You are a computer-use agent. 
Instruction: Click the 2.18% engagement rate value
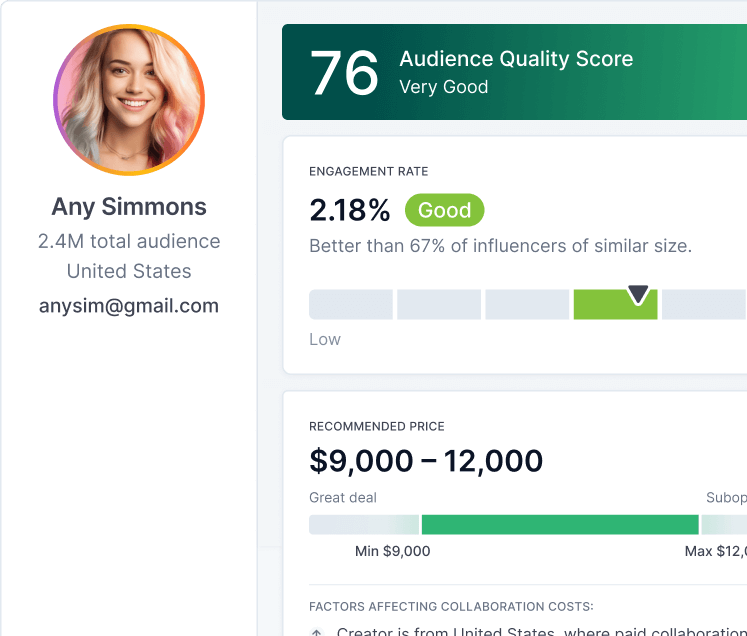[x=350, y=210]
